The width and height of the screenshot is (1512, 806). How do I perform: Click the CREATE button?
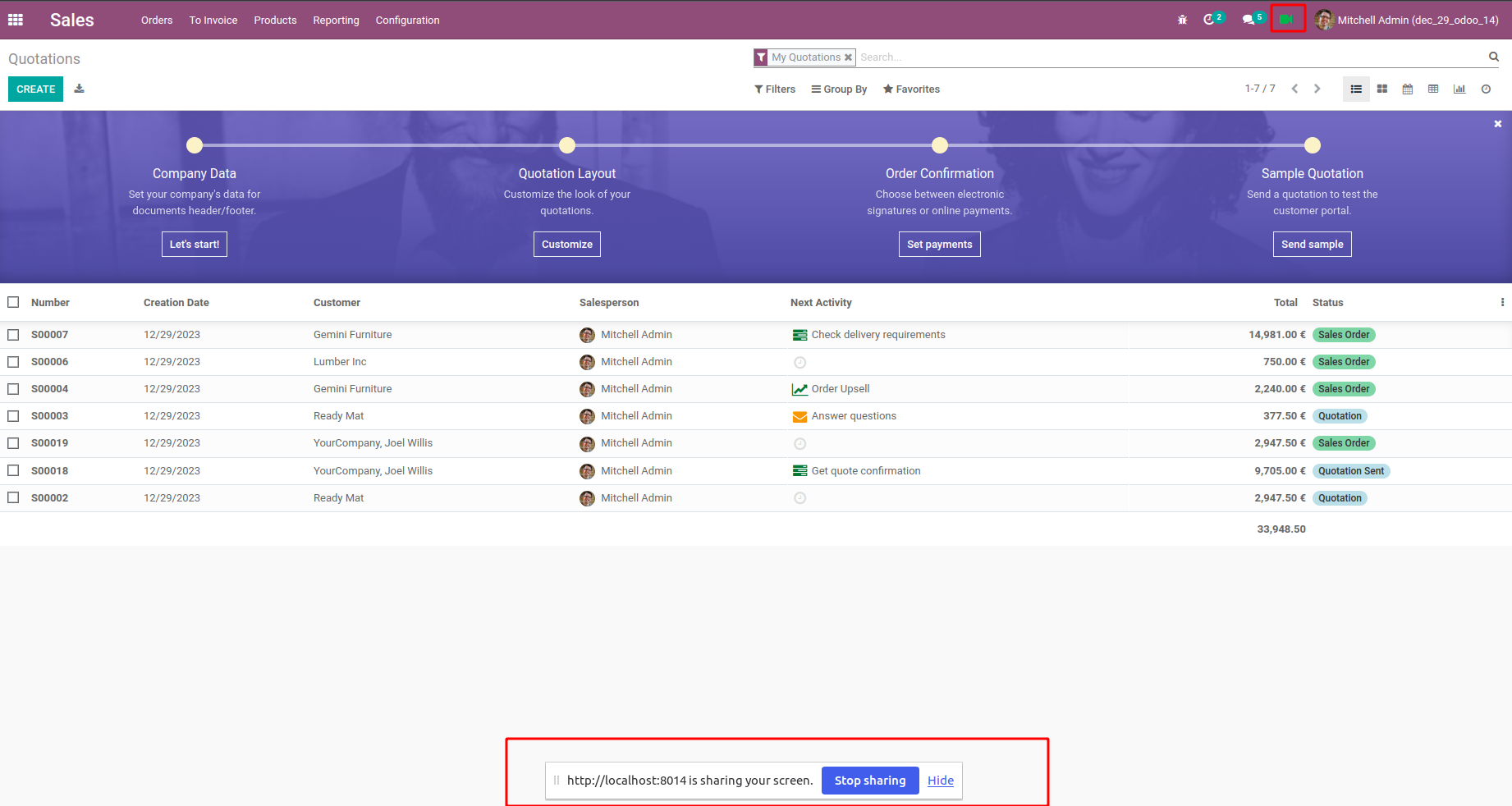pyautogui.click(x=36, y=89)
